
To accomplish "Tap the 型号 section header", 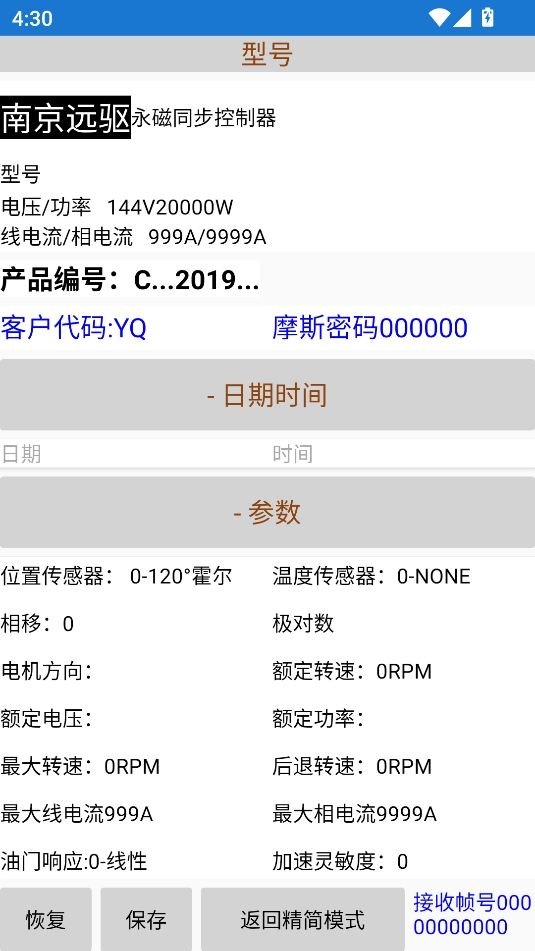I will pos(268,54).
